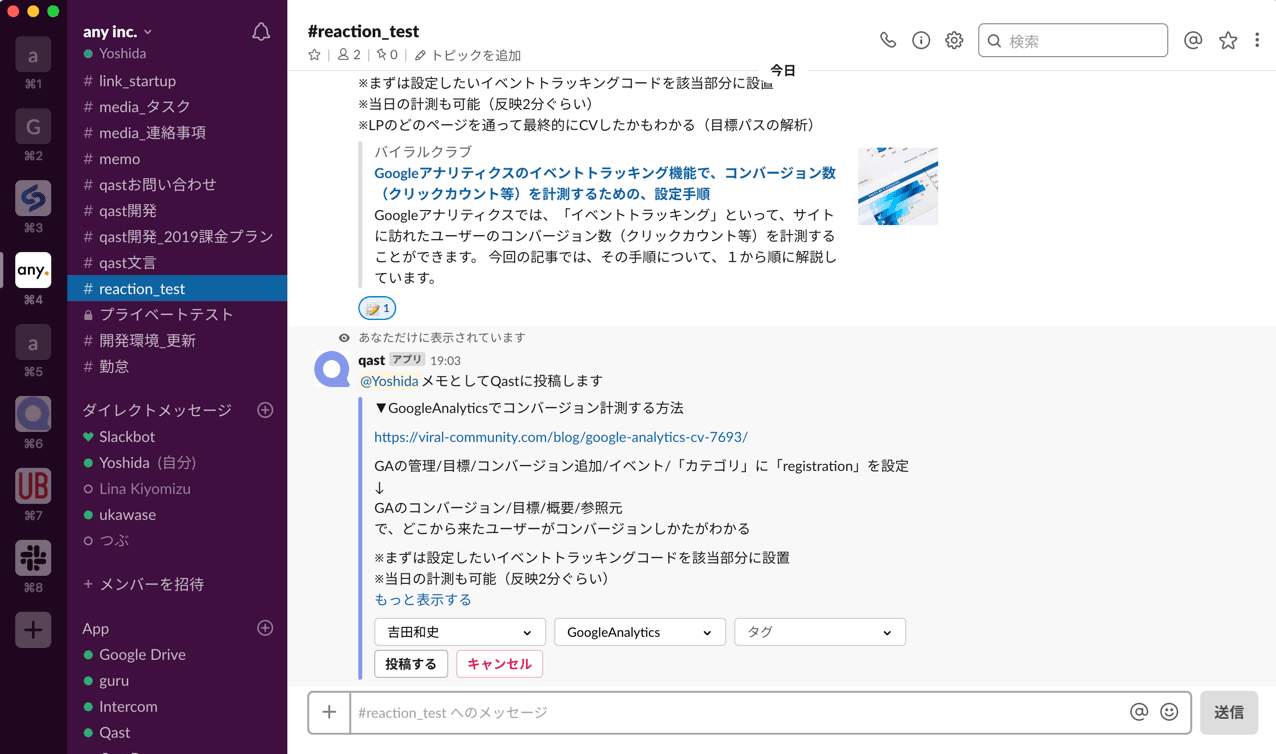Toggle the memo emoji reaction
The width and height of the screenshot is (1276, 754).
click(377, 308)
